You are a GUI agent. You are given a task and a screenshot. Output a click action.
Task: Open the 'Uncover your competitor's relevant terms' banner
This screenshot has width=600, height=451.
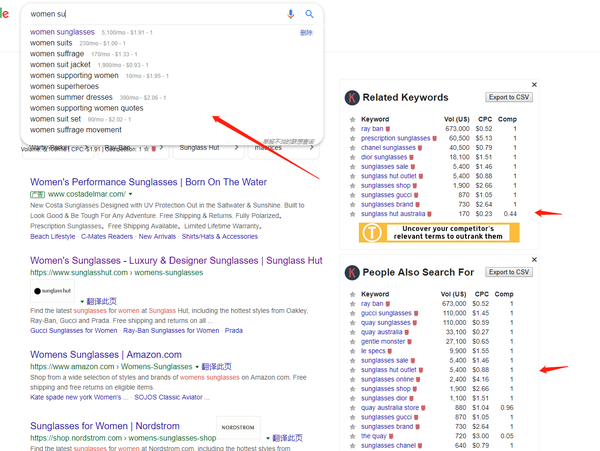[x=439, y=233]
